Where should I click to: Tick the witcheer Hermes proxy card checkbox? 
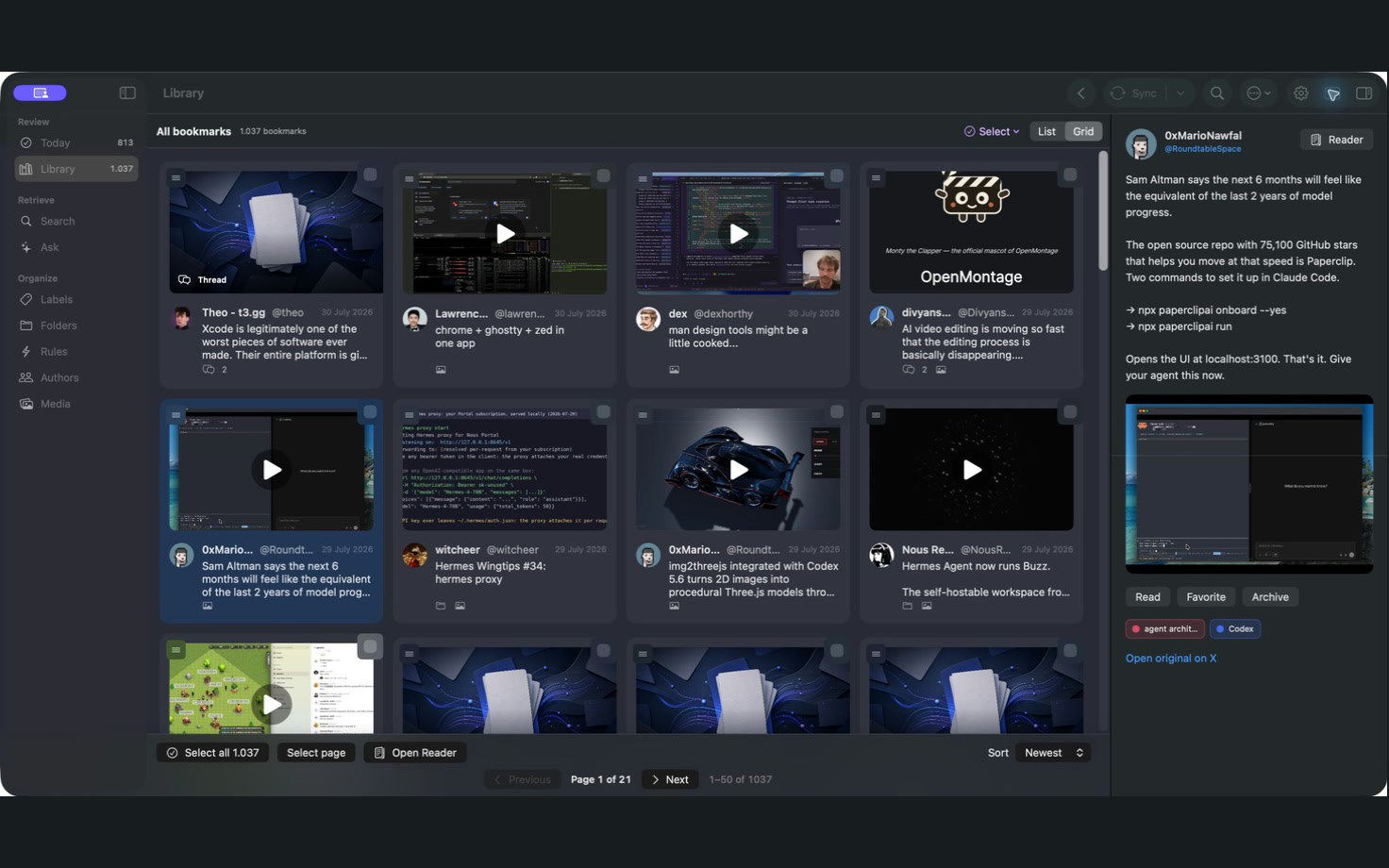(x=603, y=412)
